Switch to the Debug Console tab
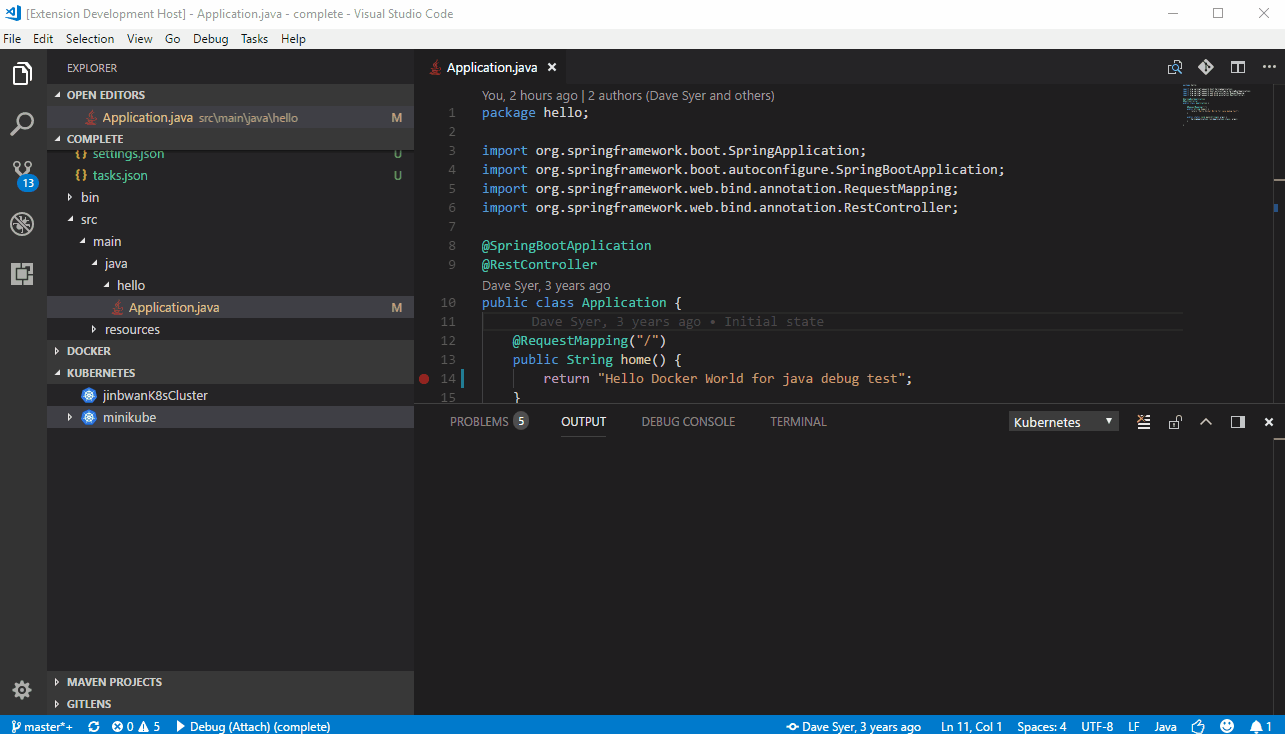This screenshot has width=1285, height=734. (688, 422)
